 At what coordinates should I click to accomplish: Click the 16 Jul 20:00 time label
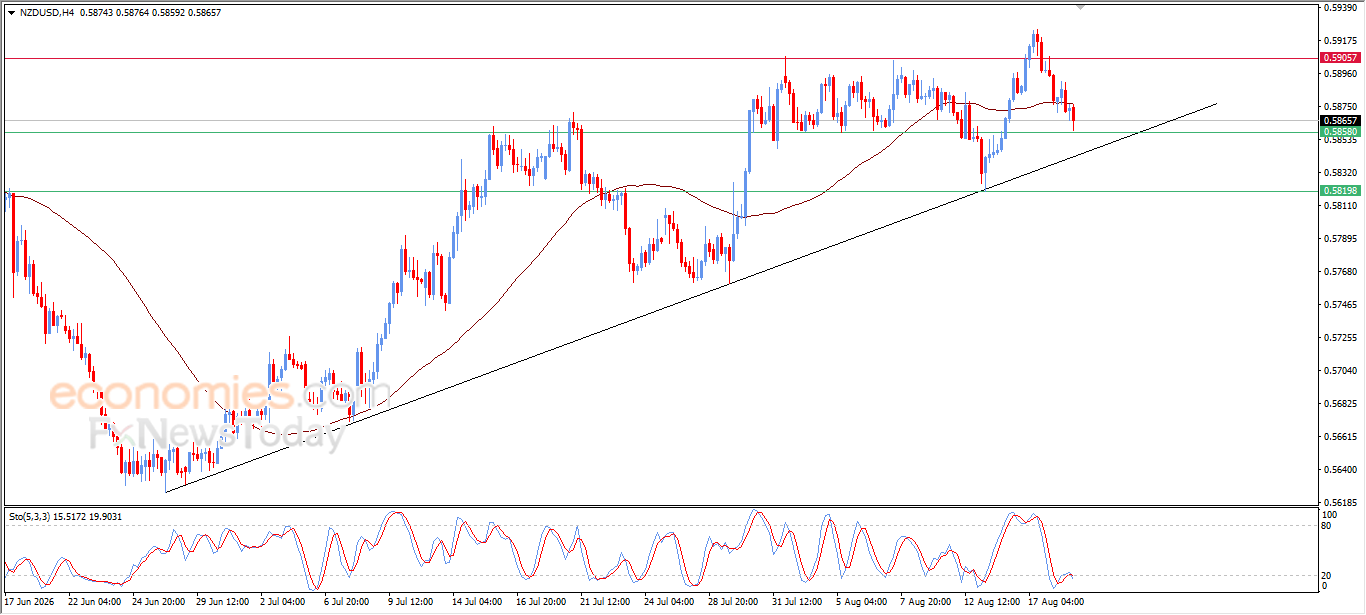click(540, 602)
